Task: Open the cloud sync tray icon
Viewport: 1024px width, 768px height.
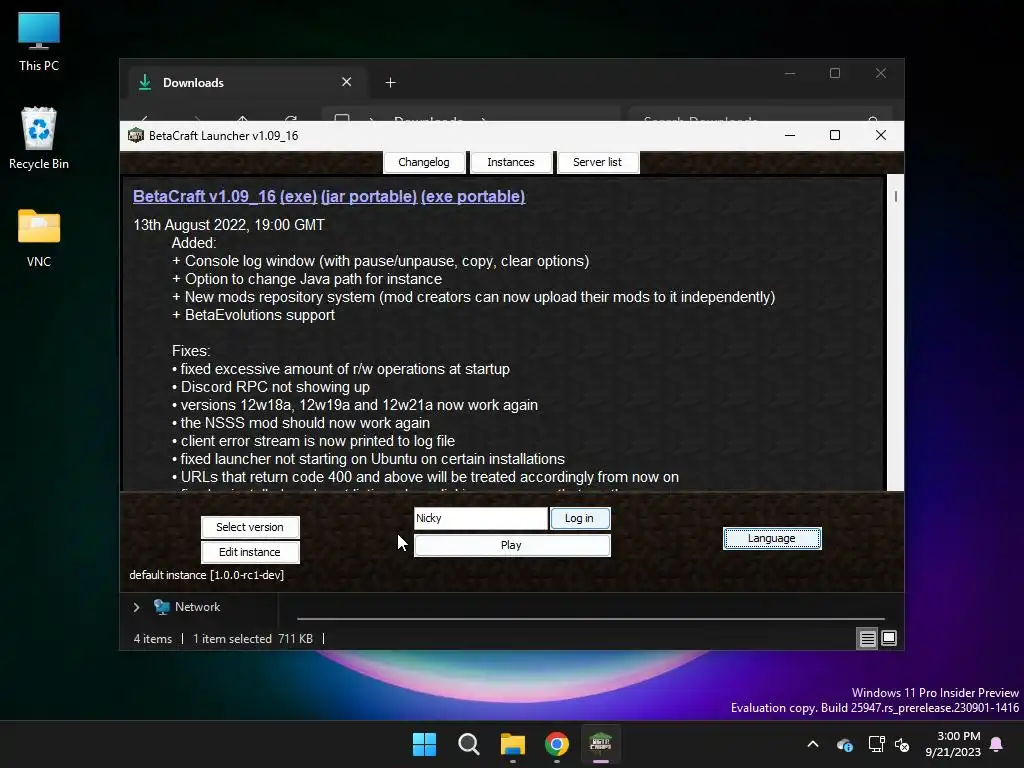Action: click(844, 744)
